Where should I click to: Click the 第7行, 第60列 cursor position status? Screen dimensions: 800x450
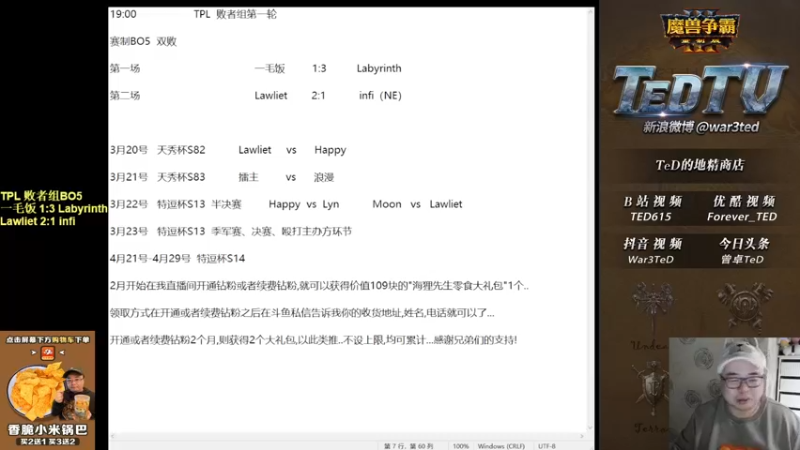409,446
